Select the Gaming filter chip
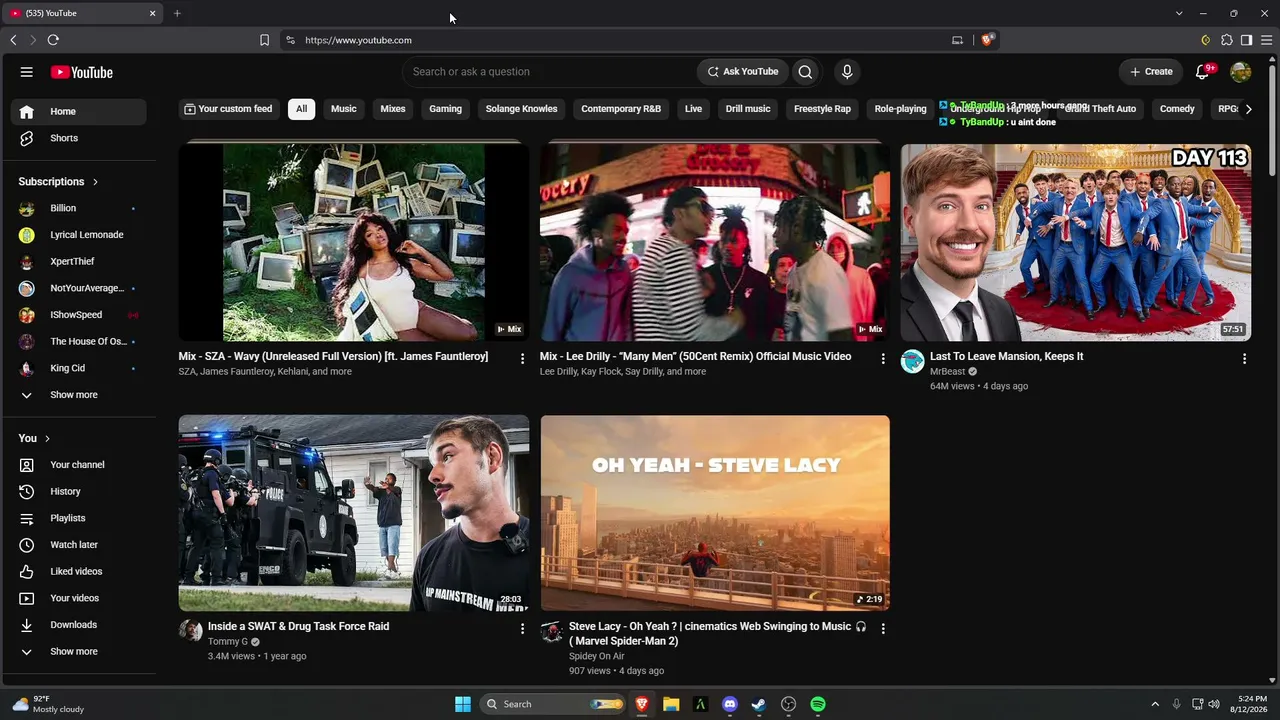The height and width of the screenshot is (720, 1280). [x=446, y=109]
